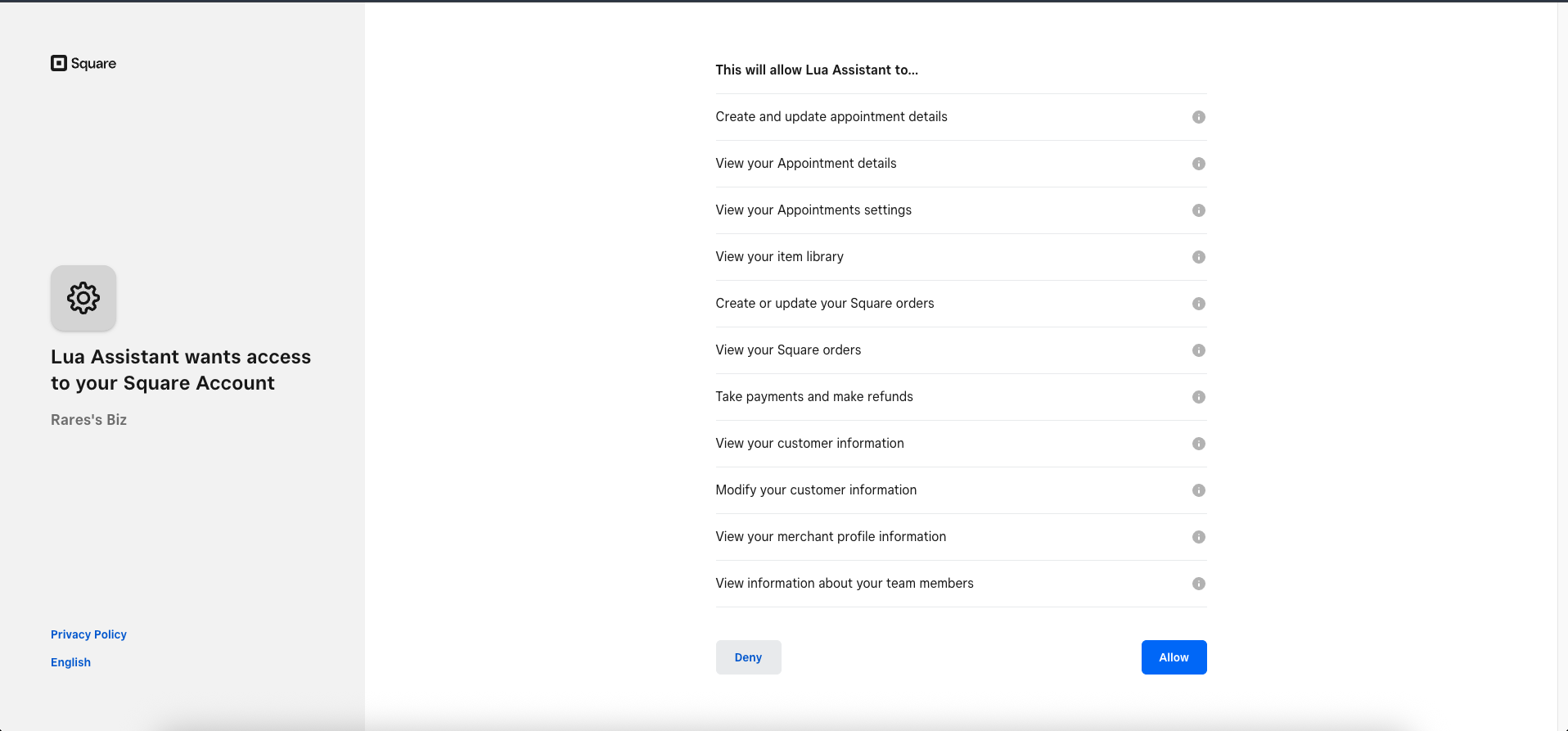Click the Lua Assistant gear app icon
This screenshot has height=731, width=1568.
(83, 298)
